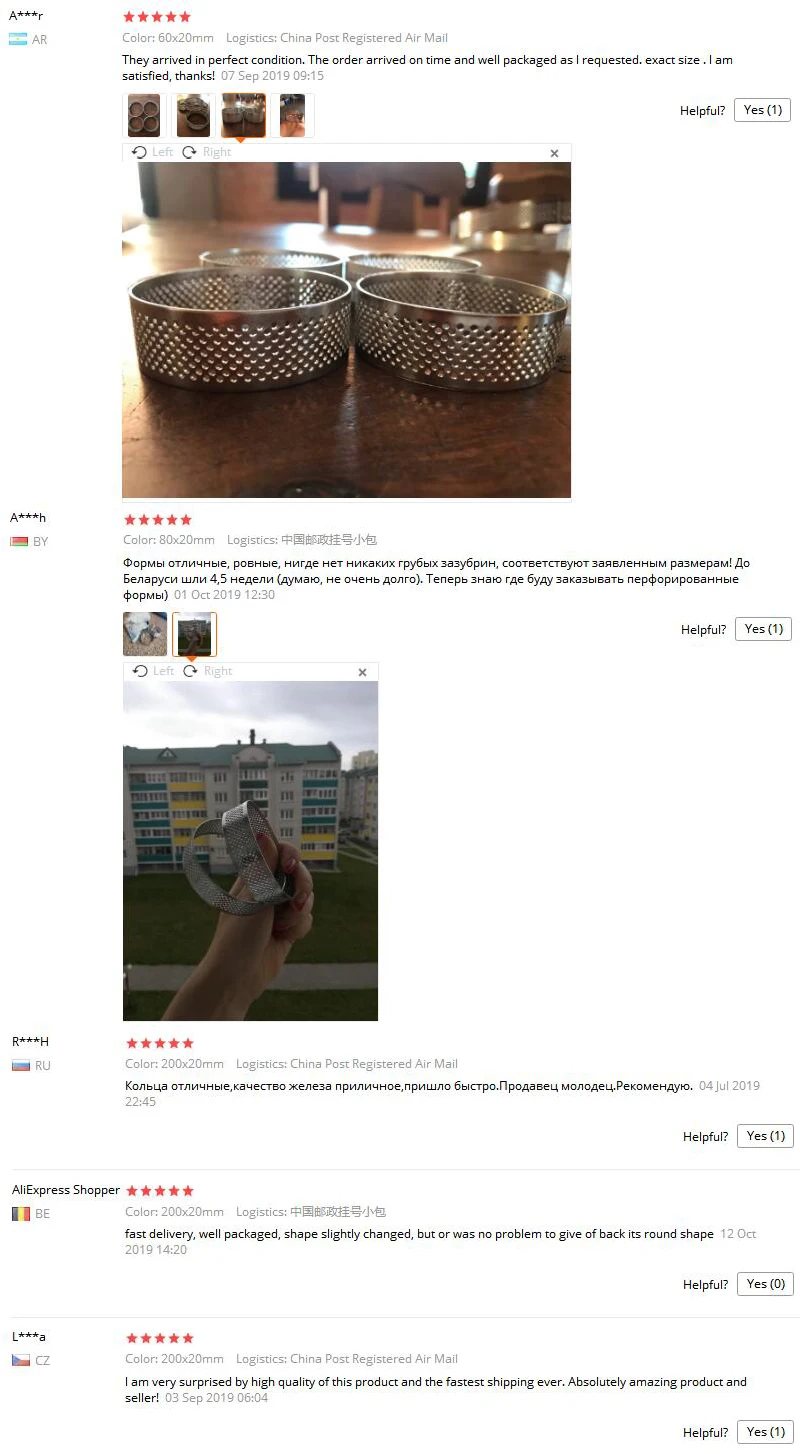Click the Argentina flag icon beside AR

pyautogui.click(x=17, y=39)
